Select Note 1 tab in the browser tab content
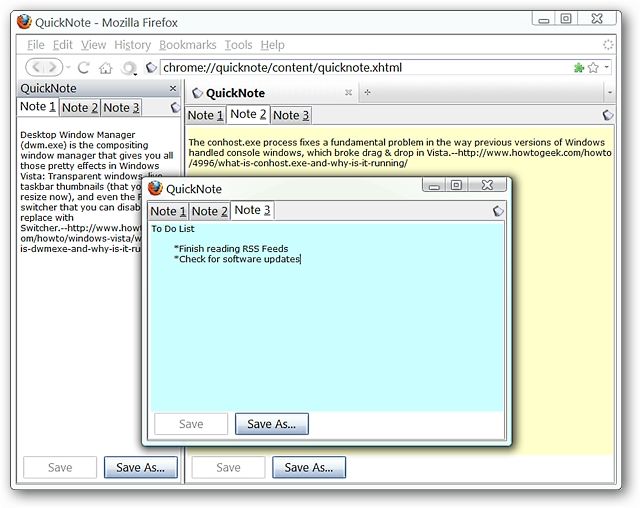The height and width of the screenshot is (508, 640). pyautogui.click(x=205, y=115)
